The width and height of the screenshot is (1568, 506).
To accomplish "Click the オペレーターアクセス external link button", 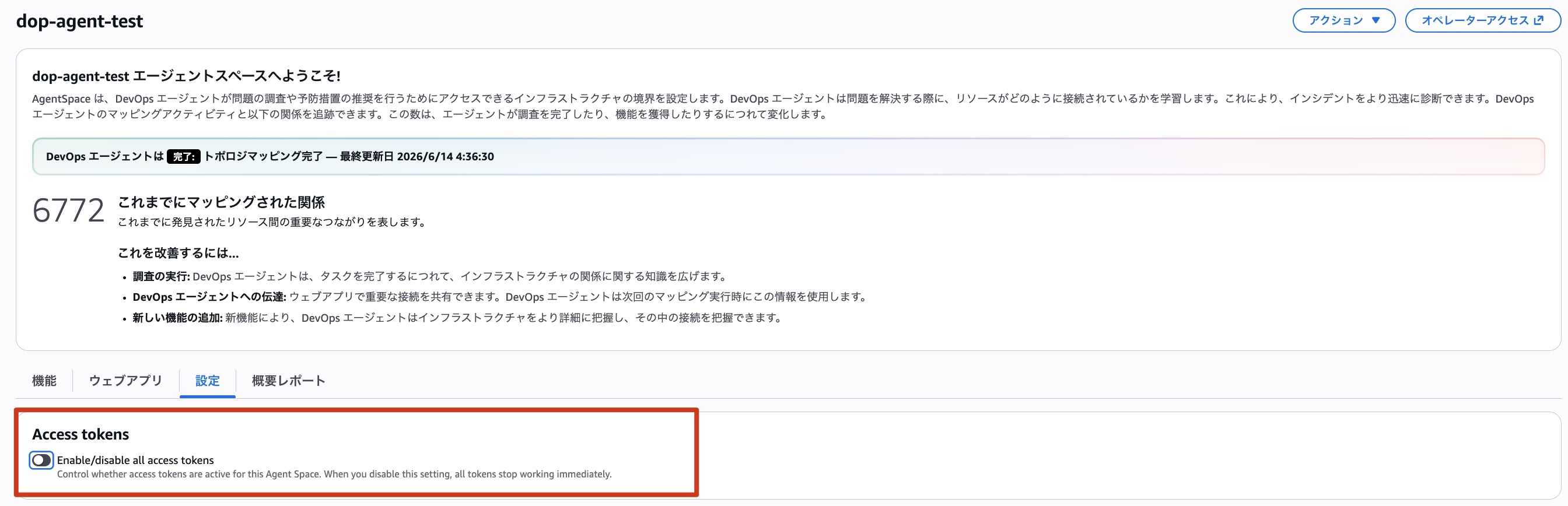I will 1482,20.
